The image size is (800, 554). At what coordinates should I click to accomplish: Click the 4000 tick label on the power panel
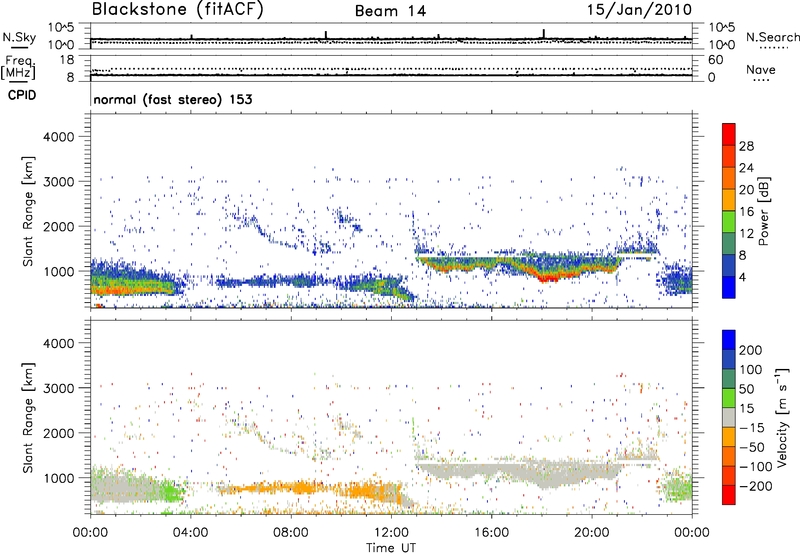pyautogui.click(x=58, y=137)
